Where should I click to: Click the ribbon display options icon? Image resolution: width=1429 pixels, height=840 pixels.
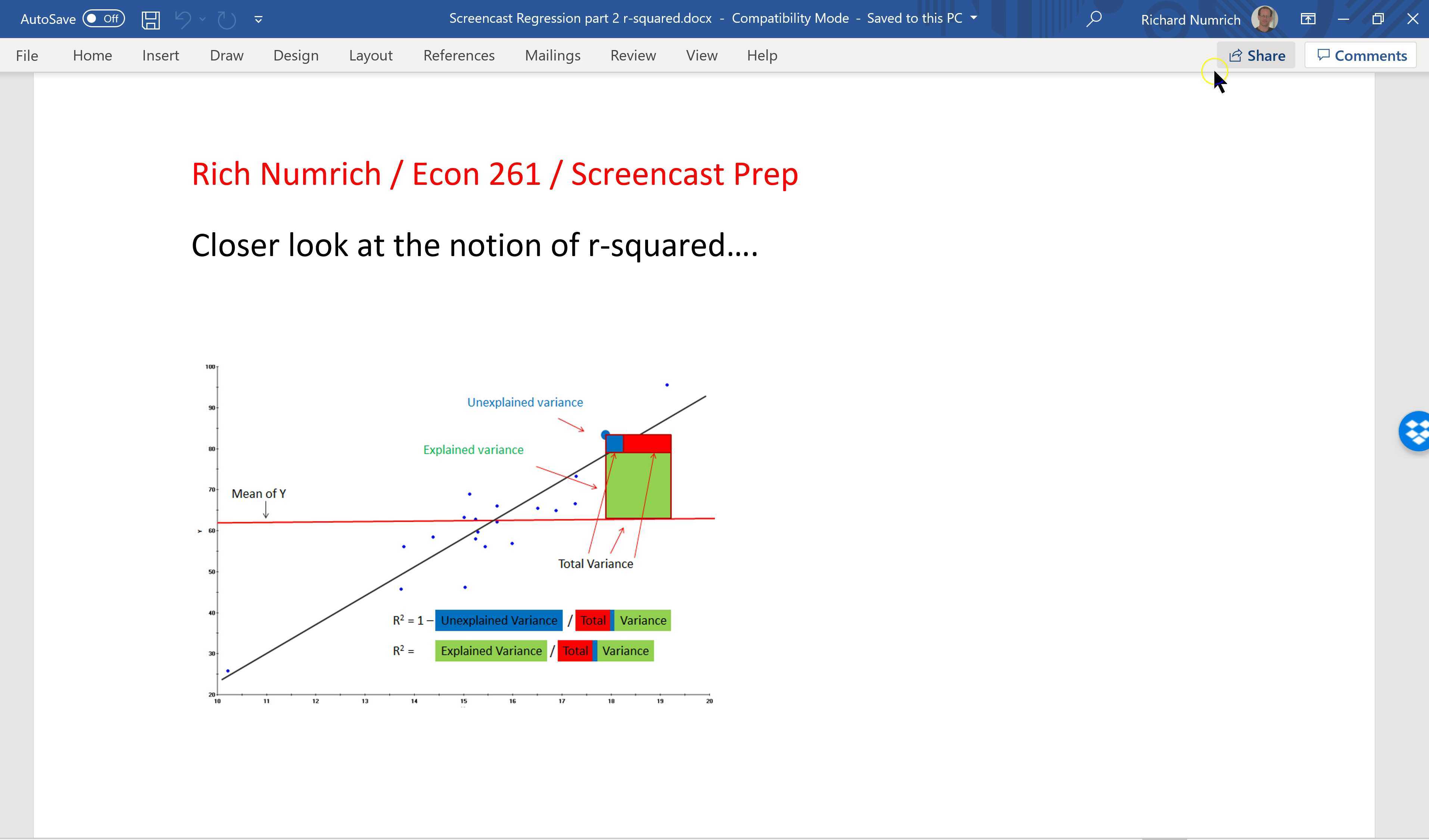coord(1308,19)
